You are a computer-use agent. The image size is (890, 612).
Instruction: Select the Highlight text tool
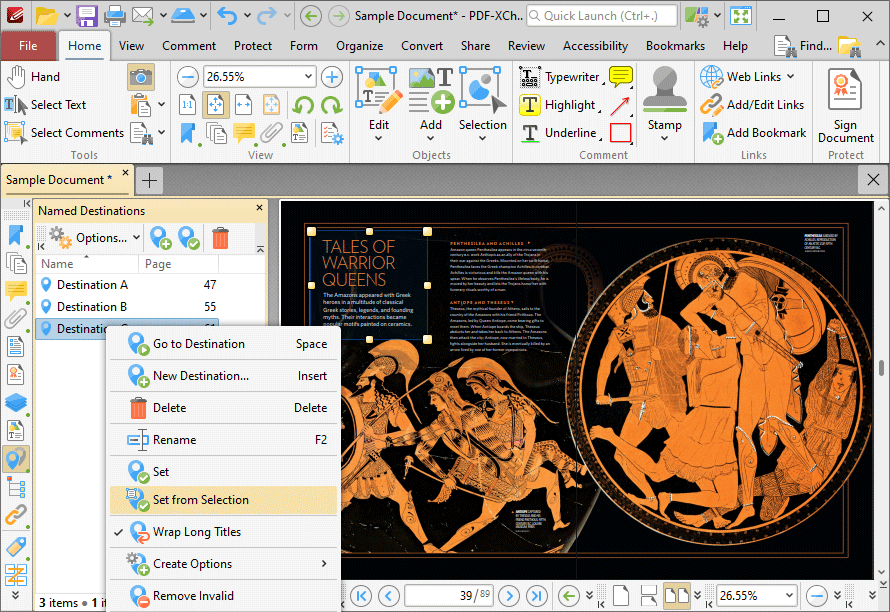pyautogui.click(x=557, y=105)
